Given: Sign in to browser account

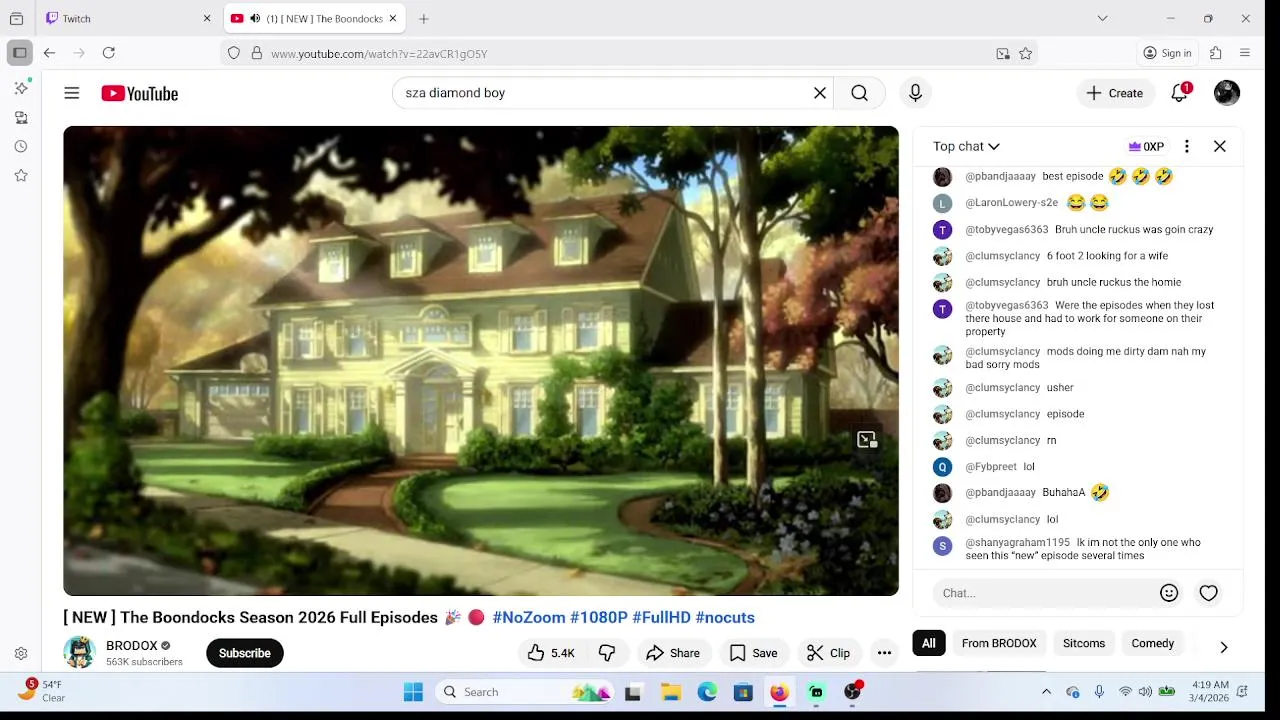Looking at the screenshot, I should 1168,53.
